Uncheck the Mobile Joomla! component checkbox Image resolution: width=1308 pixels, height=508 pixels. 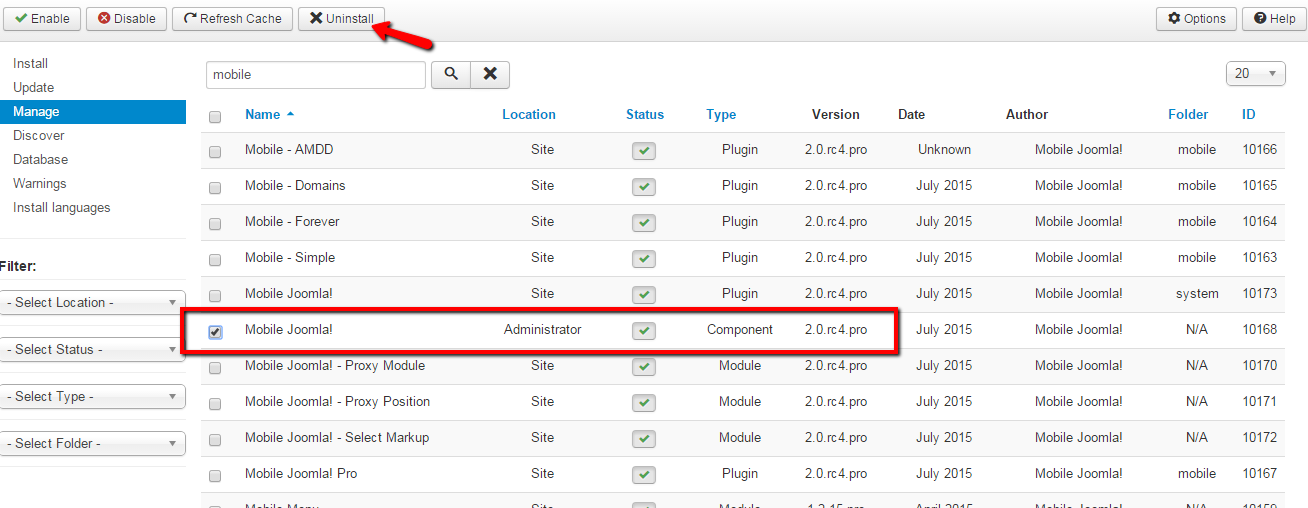tap(215, 332)
